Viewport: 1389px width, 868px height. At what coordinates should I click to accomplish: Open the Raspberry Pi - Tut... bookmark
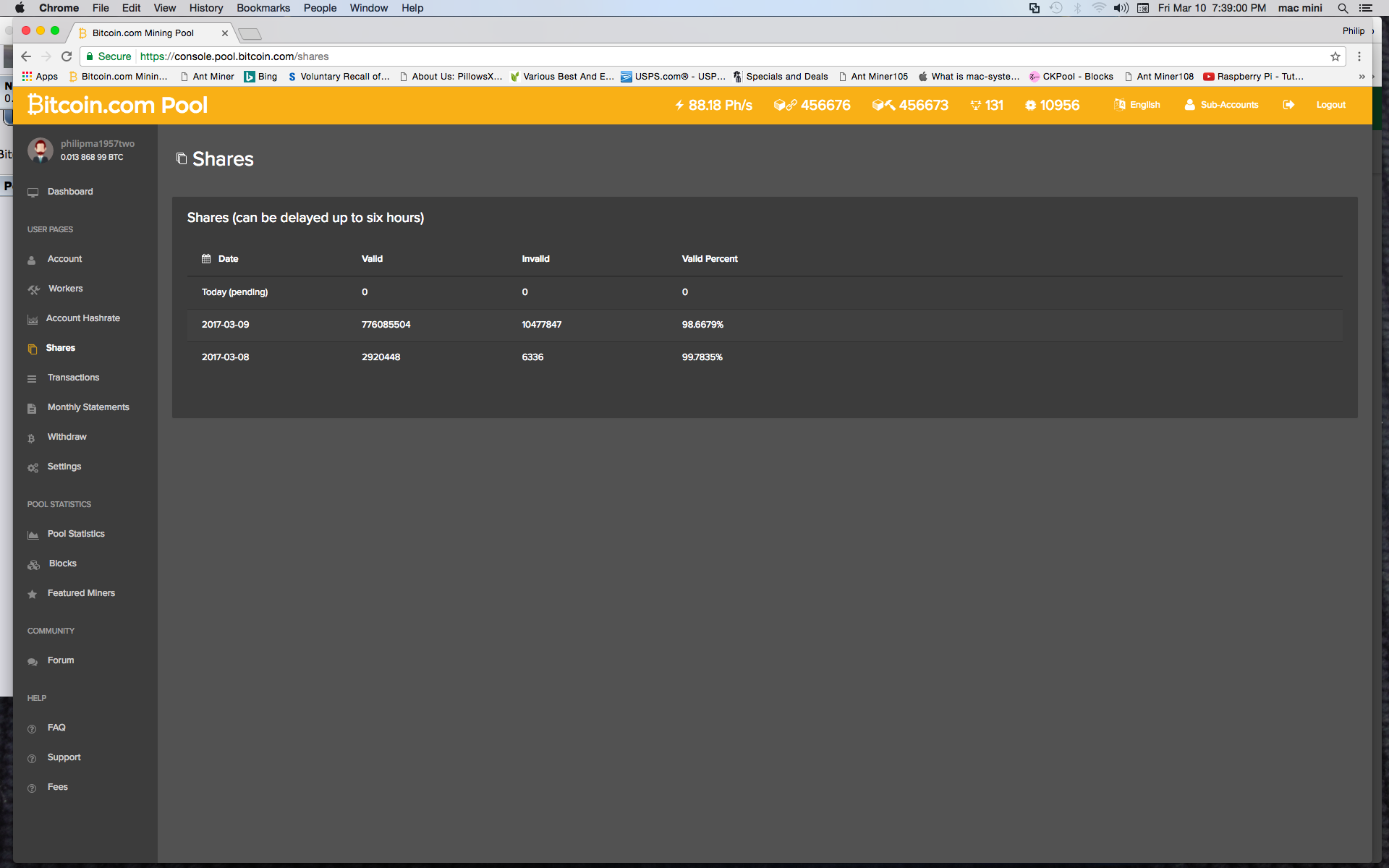pyautogui.click(x=1253, y=77)
